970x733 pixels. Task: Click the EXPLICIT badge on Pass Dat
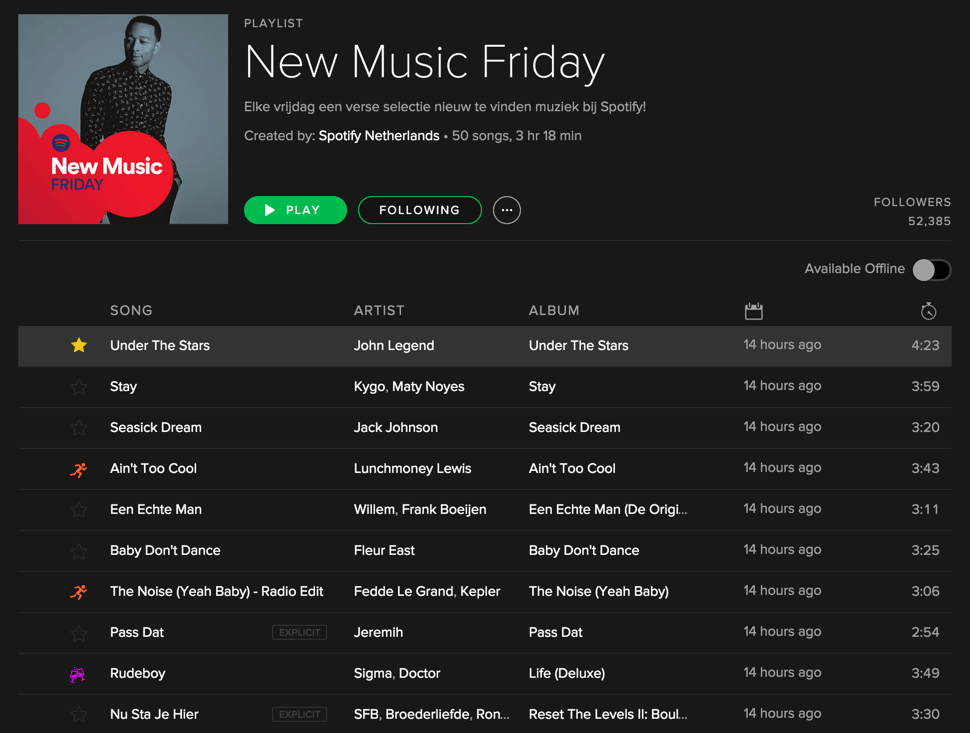click(x=299, y=632)
